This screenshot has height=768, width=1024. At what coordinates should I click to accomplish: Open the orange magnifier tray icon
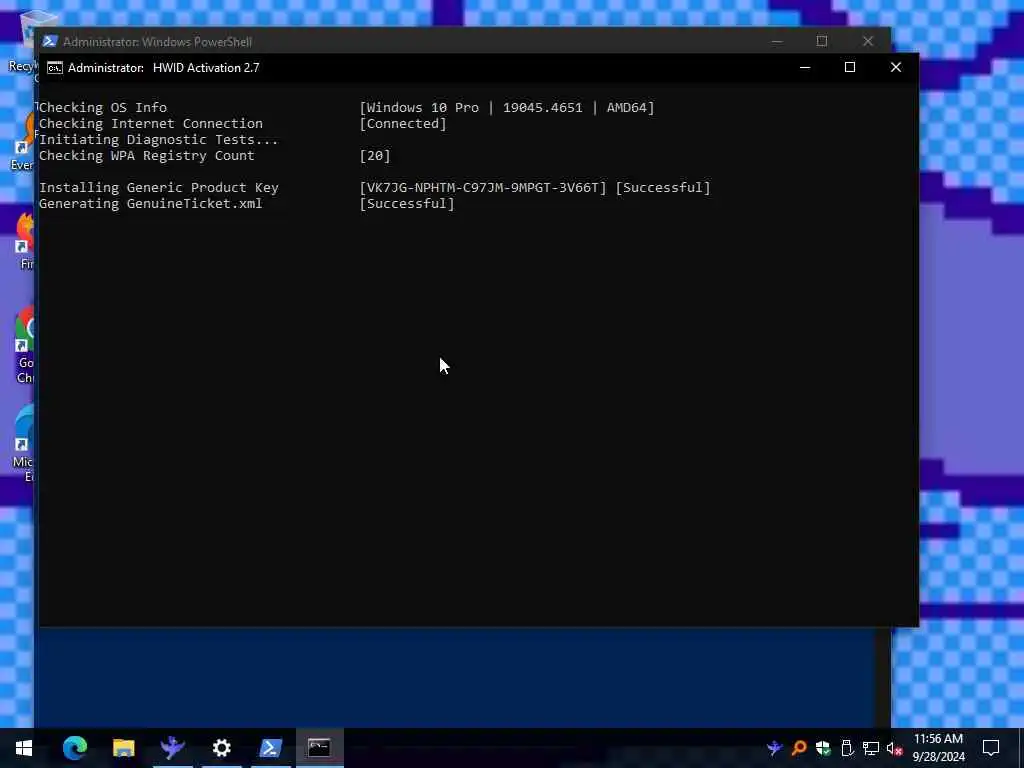coord(799,748)
